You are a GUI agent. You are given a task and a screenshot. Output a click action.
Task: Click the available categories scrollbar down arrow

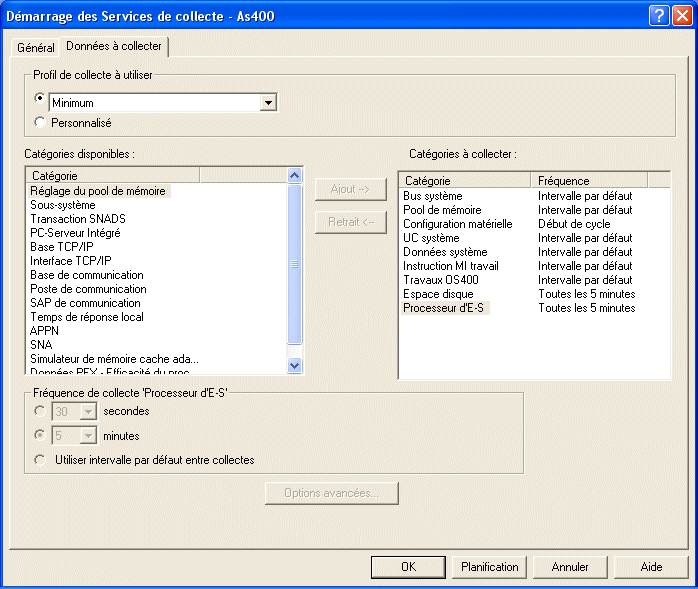tap(294, 365)
